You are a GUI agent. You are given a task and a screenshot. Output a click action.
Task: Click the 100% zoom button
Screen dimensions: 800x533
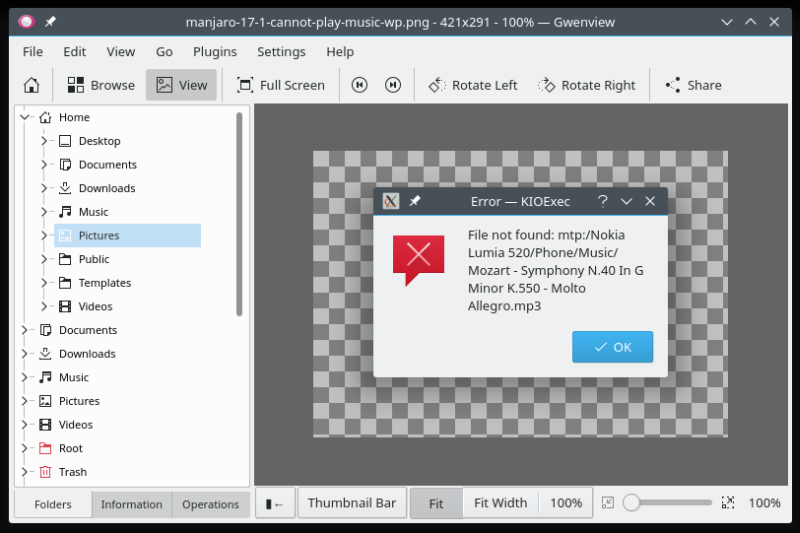click(566, 503)
